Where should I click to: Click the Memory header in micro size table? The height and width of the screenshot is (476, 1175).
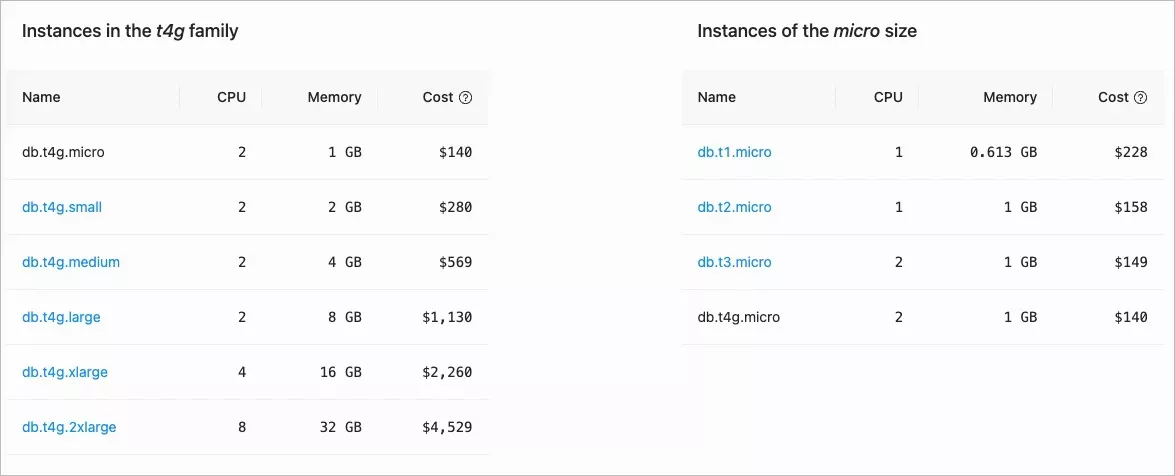tap(1010, 98)
